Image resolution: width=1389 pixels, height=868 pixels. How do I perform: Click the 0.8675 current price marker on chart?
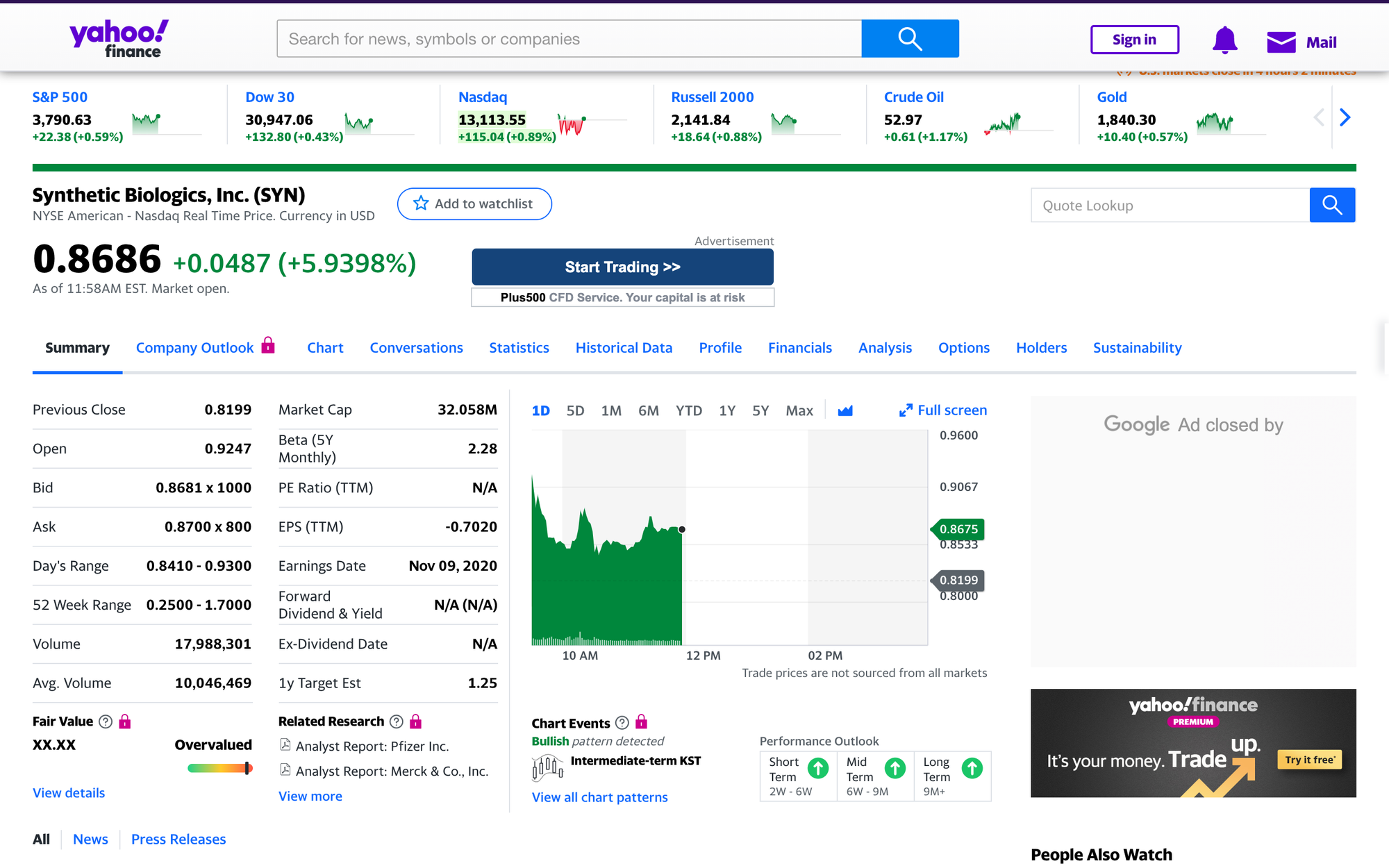pos(958,529)
